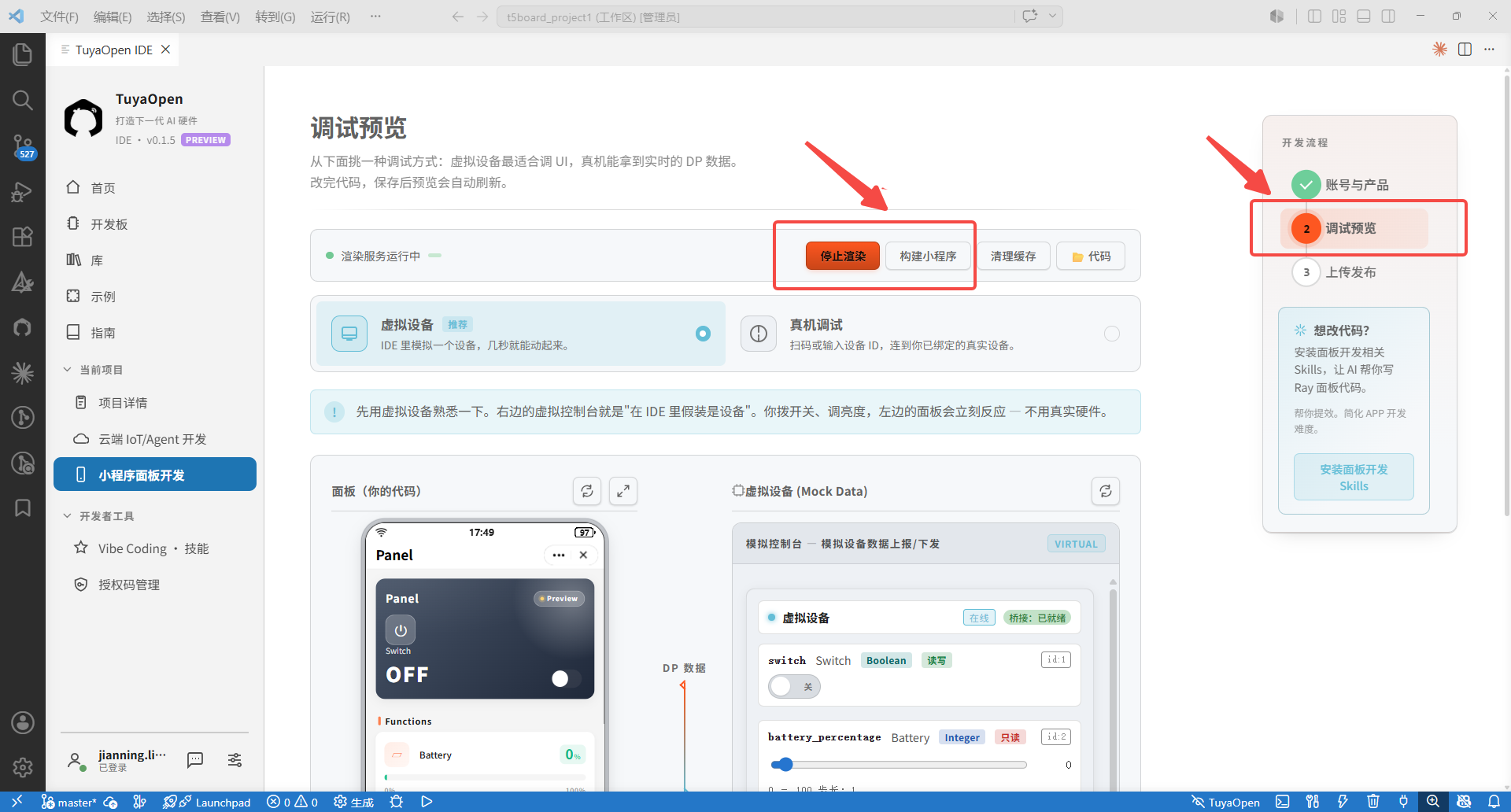Toggle panel layout icon in title bar
The image size is (1511, 812).
pos(1364,17)
